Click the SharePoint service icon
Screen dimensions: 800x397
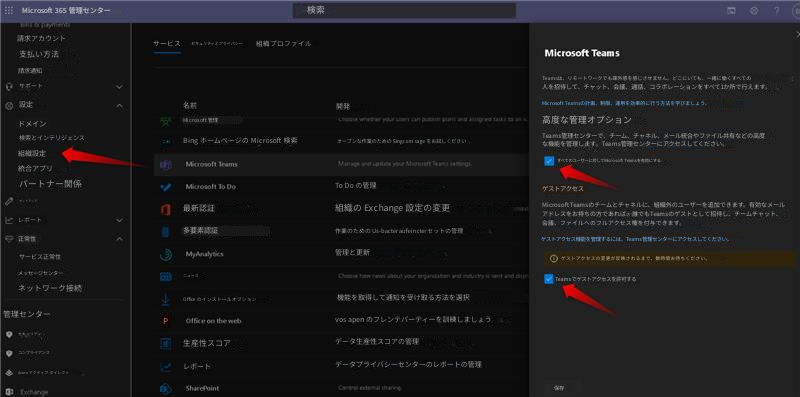pyautogui.click(x=165, y=389)
